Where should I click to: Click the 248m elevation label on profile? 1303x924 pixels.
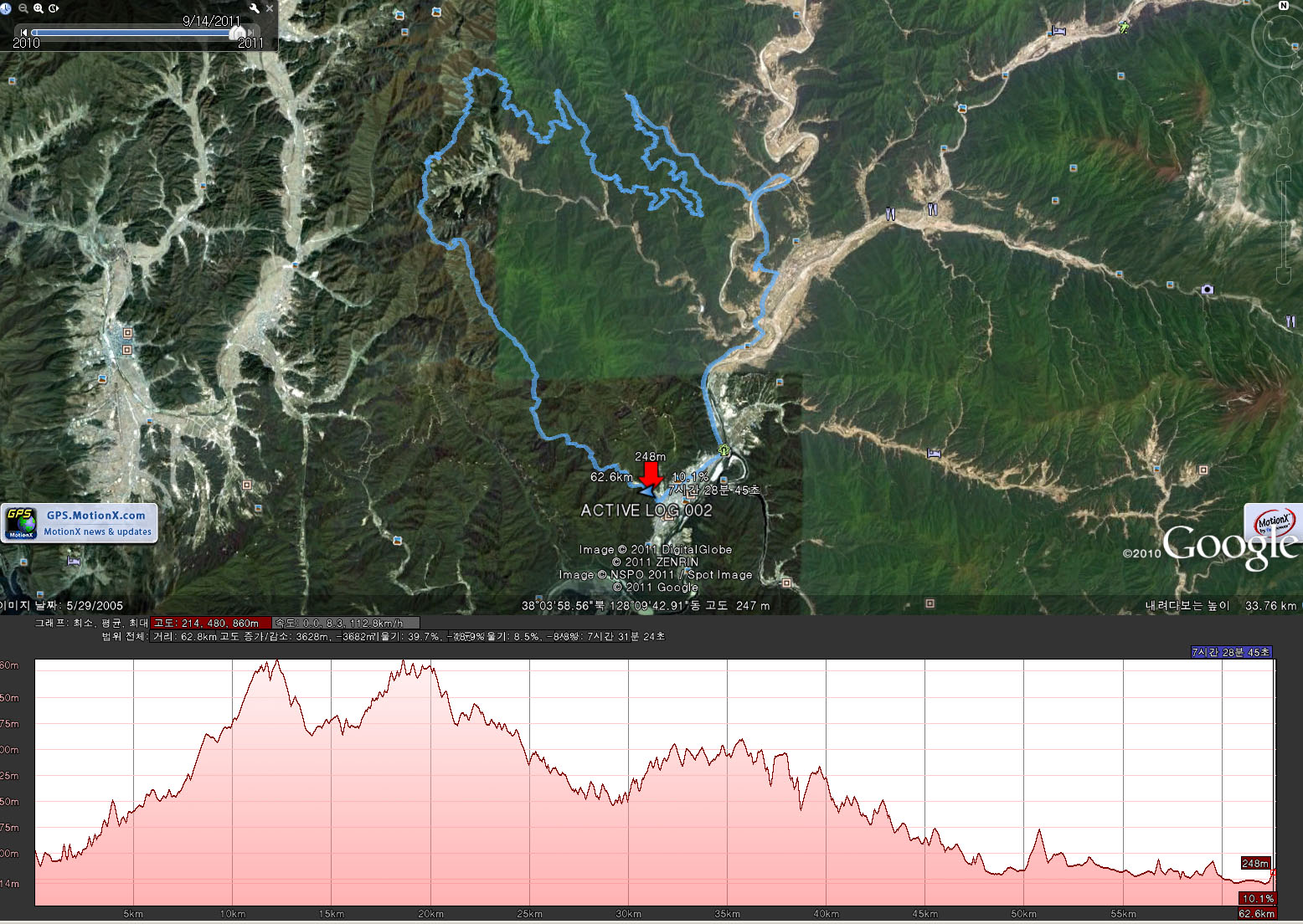click(1255, 863)
